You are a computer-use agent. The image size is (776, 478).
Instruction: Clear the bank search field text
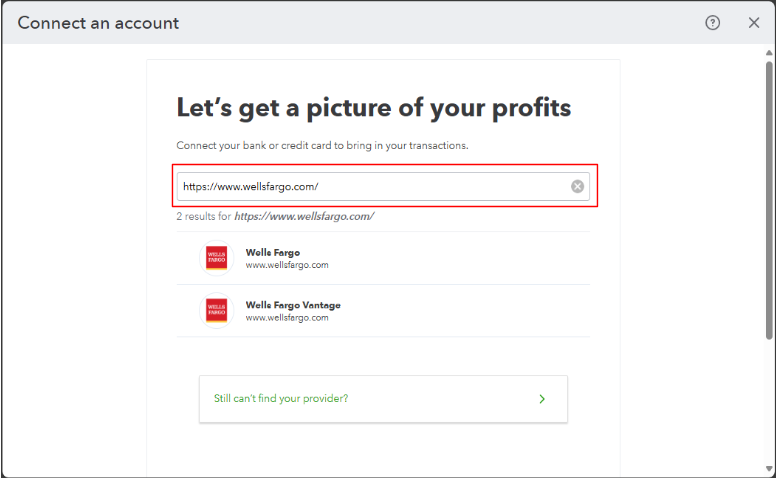[577, 186]
